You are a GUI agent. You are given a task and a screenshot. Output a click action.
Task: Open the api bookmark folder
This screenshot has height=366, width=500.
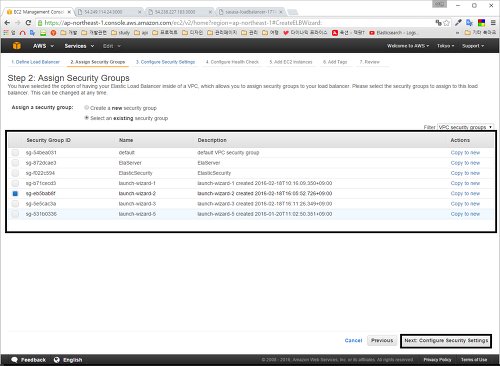click(x=141, y=33)
